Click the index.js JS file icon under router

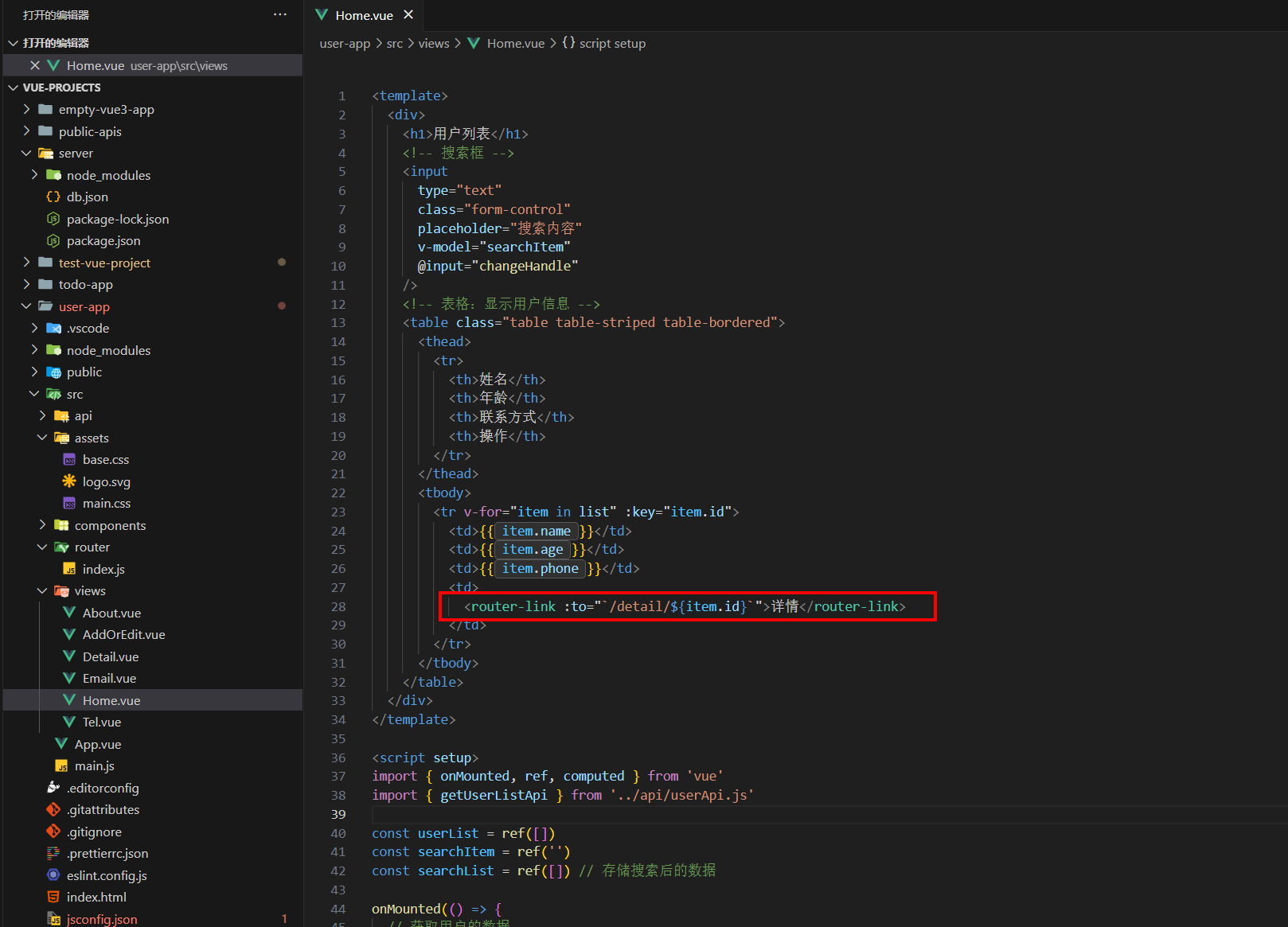pos(69,569)
